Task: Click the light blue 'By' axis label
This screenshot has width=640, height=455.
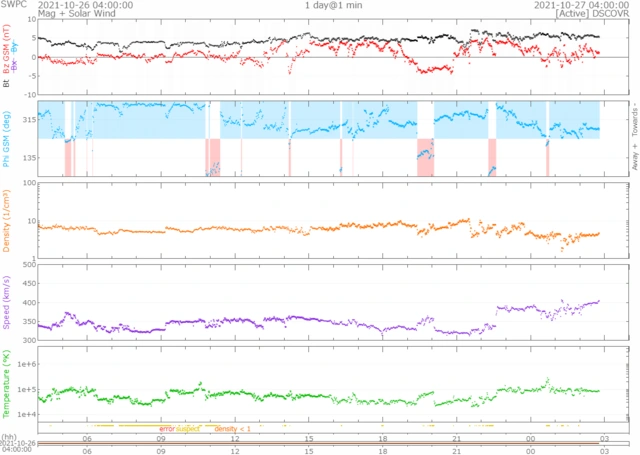Action: [x=15, y=49]
